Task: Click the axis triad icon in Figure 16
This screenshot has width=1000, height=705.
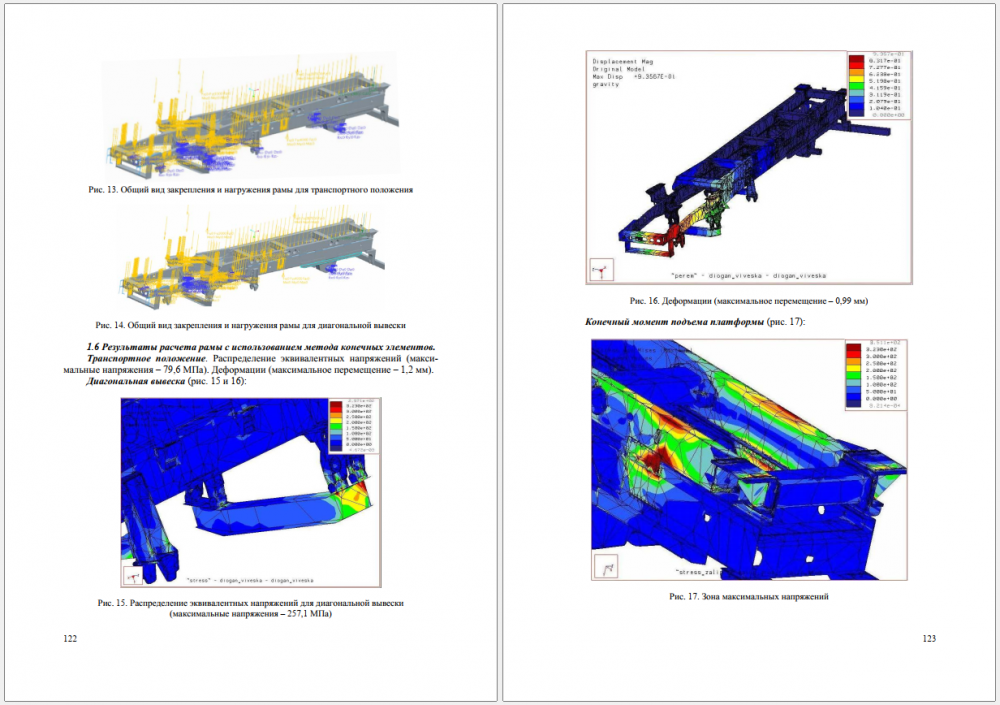Action: point(602,270)
